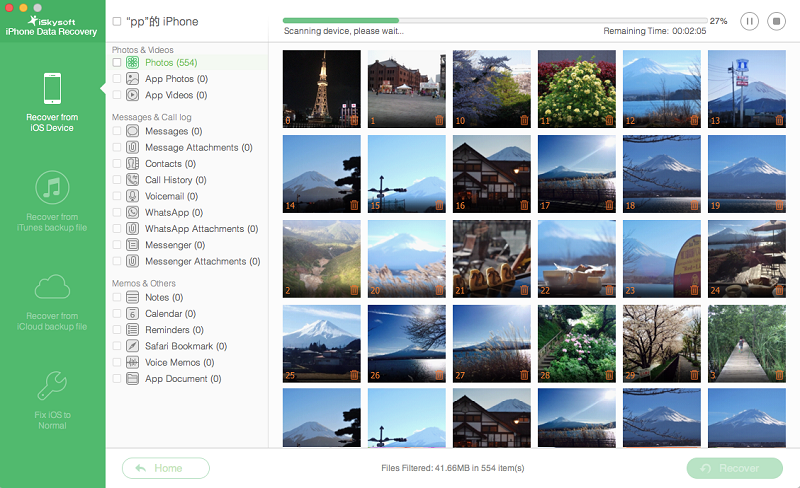Check the App Photos checkbox

click(x=117, y=79)
